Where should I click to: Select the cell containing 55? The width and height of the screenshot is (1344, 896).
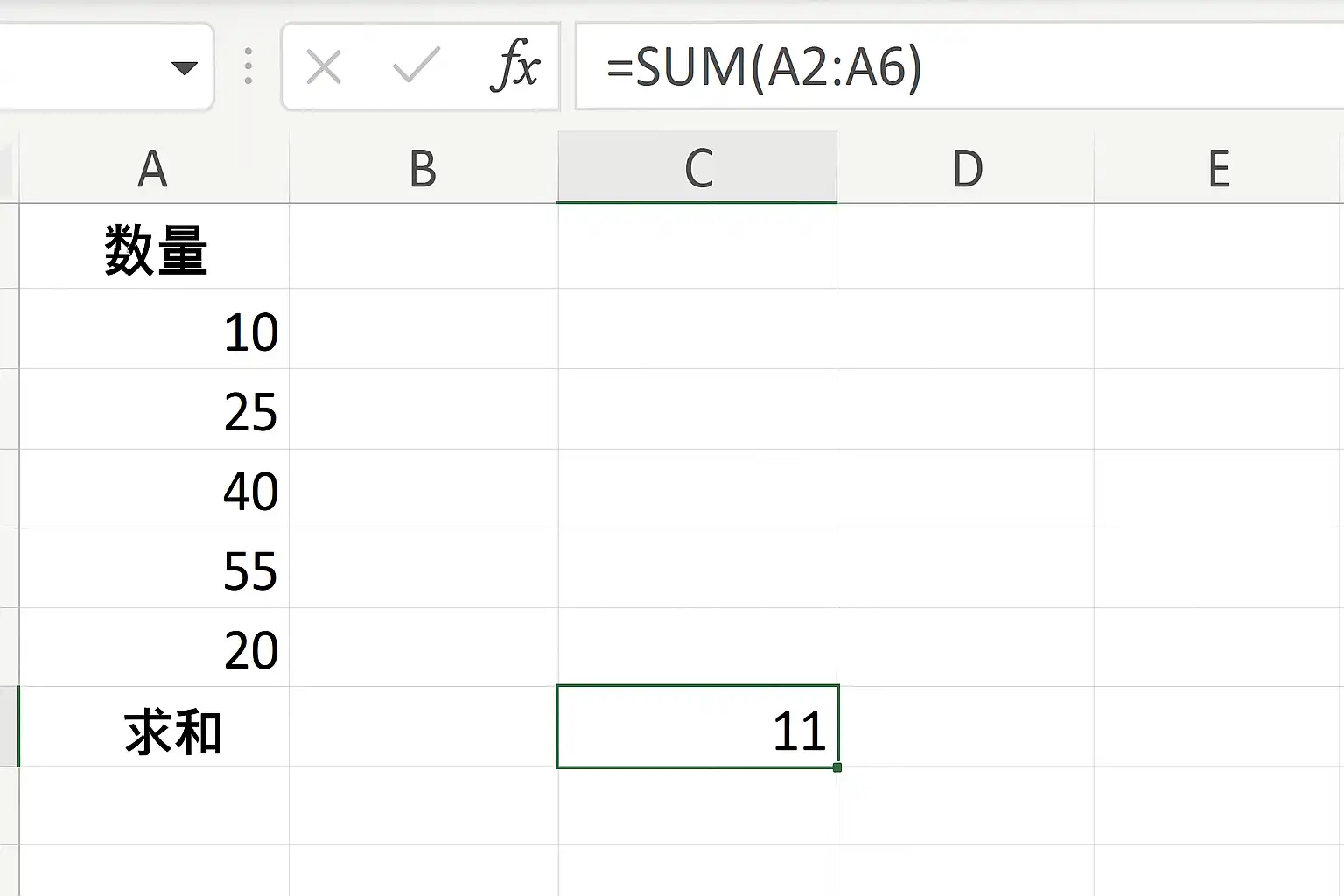point(154,569)
